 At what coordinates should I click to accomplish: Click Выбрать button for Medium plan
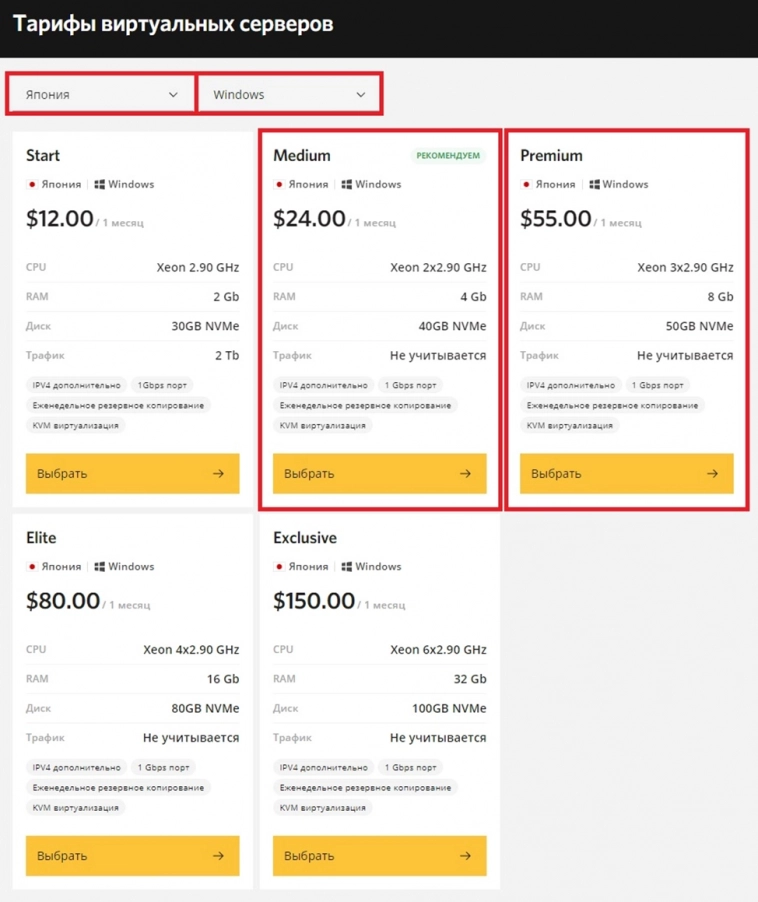click(x=379, y=474)
